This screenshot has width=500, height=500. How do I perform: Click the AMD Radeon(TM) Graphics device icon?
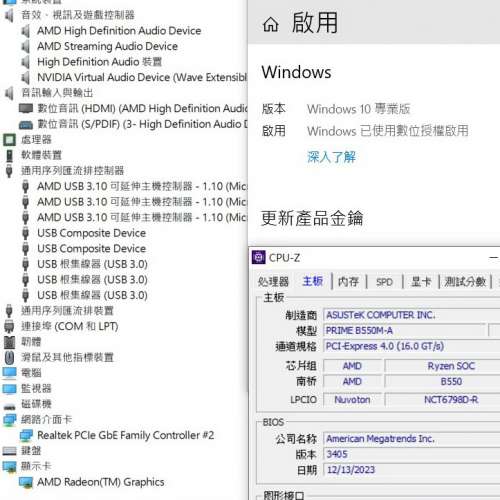point(26,482)
